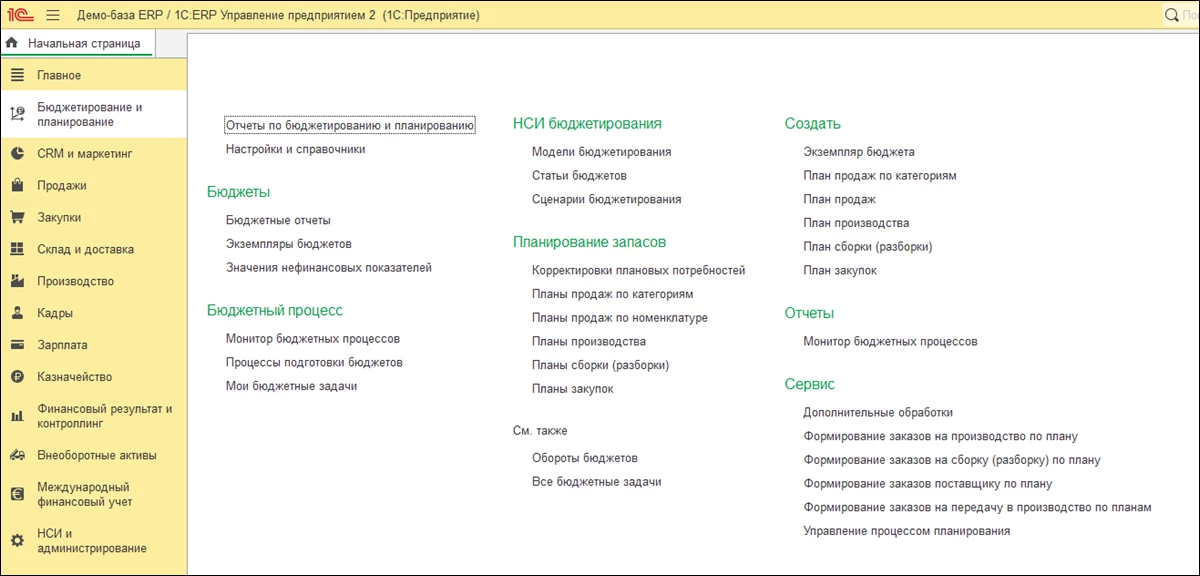The image size is (1200, 576).
Task: Open the Зарплата section
Action: point(93,345)
